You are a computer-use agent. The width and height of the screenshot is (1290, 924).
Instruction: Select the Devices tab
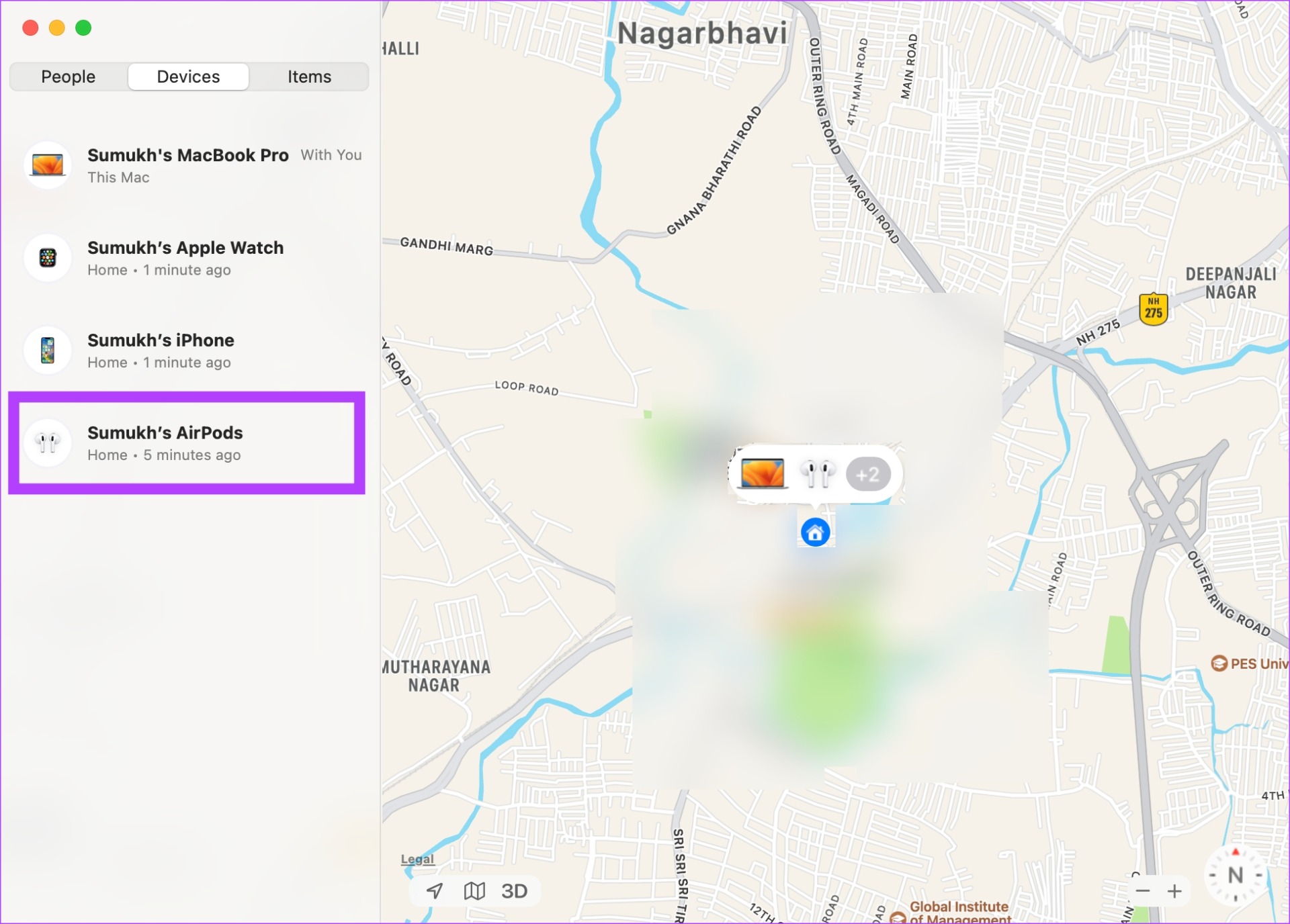click(x=188, y=77)
